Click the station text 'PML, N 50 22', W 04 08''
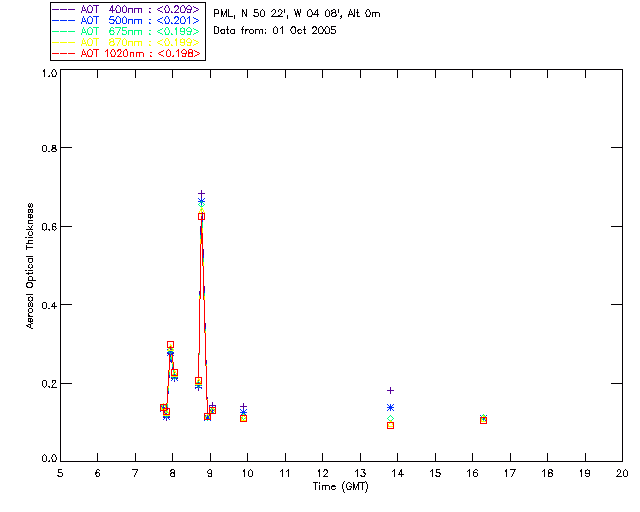This screenshot has width=640, height=512. click(x=278, y=14)
